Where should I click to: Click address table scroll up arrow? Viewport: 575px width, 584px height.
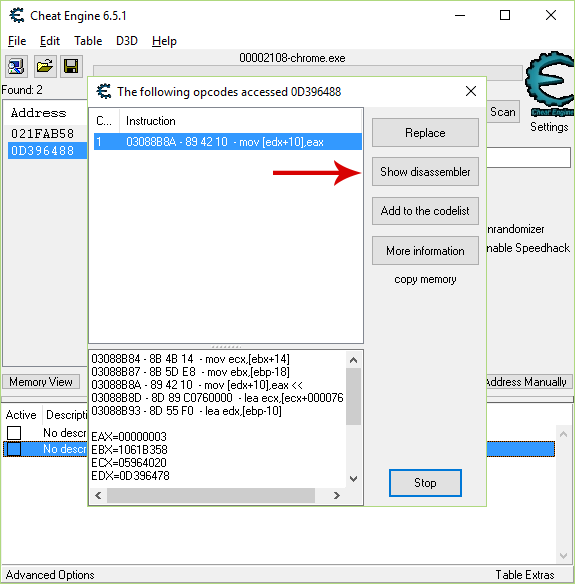[x=563, y=434]
